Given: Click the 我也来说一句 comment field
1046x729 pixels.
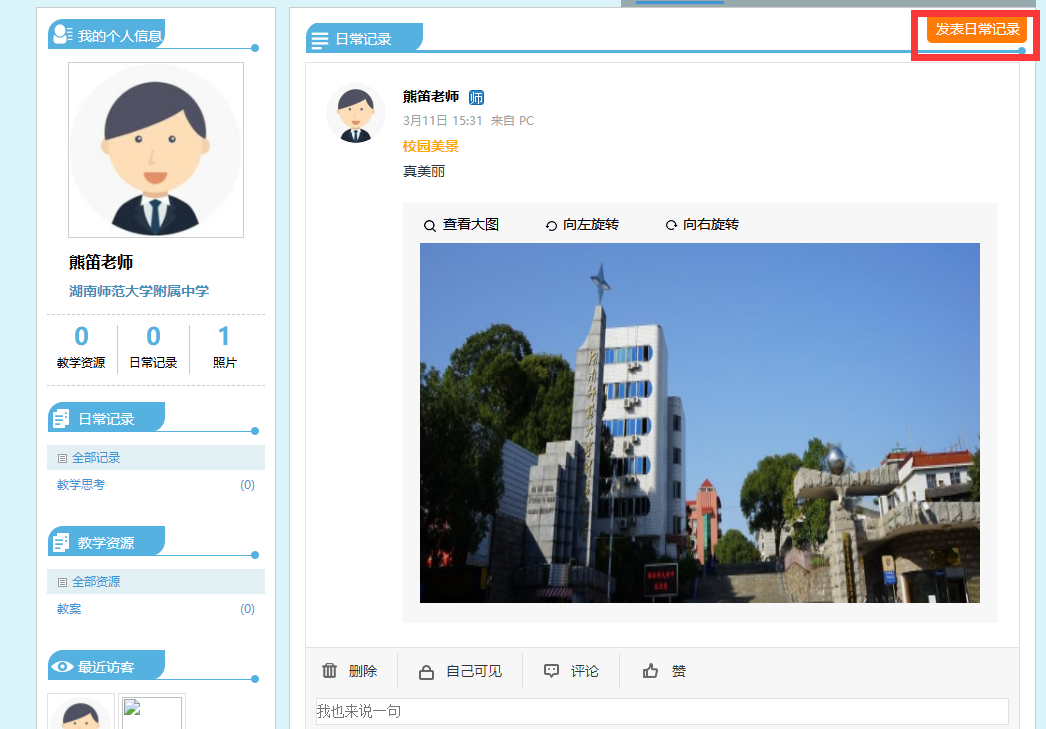Looking at the screenshot, I should [x=661, y=711].
